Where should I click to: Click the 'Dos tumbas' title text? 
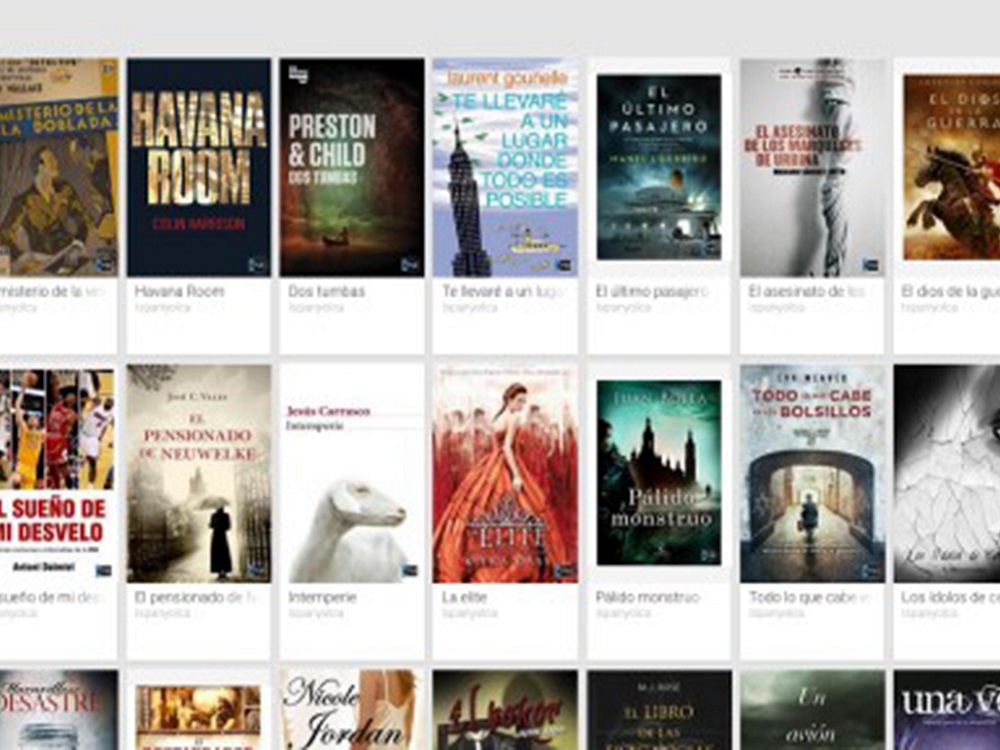pos(327,291)
